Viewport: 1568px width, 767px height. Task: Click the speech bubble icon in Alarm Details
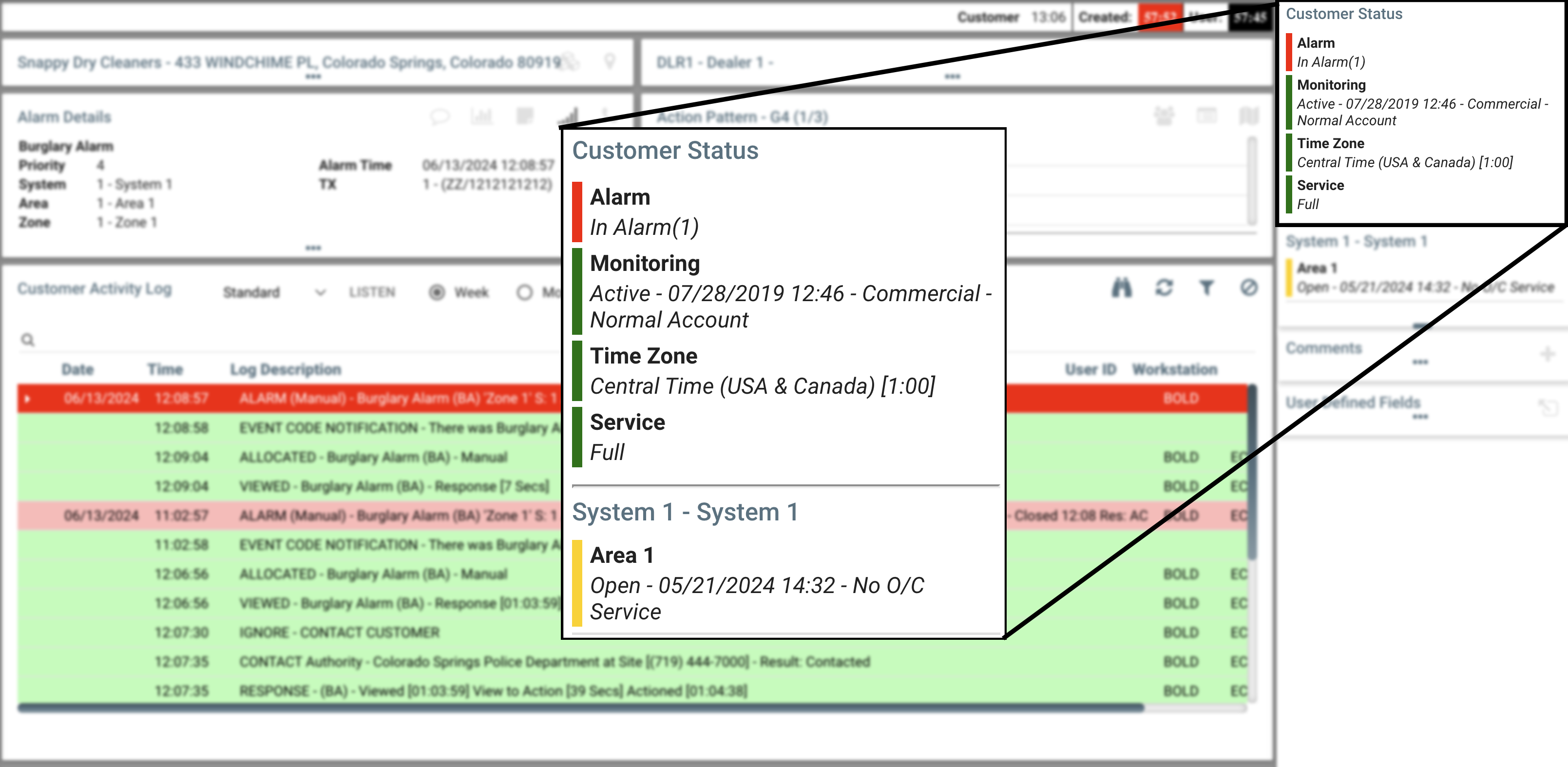click(440, 116)
